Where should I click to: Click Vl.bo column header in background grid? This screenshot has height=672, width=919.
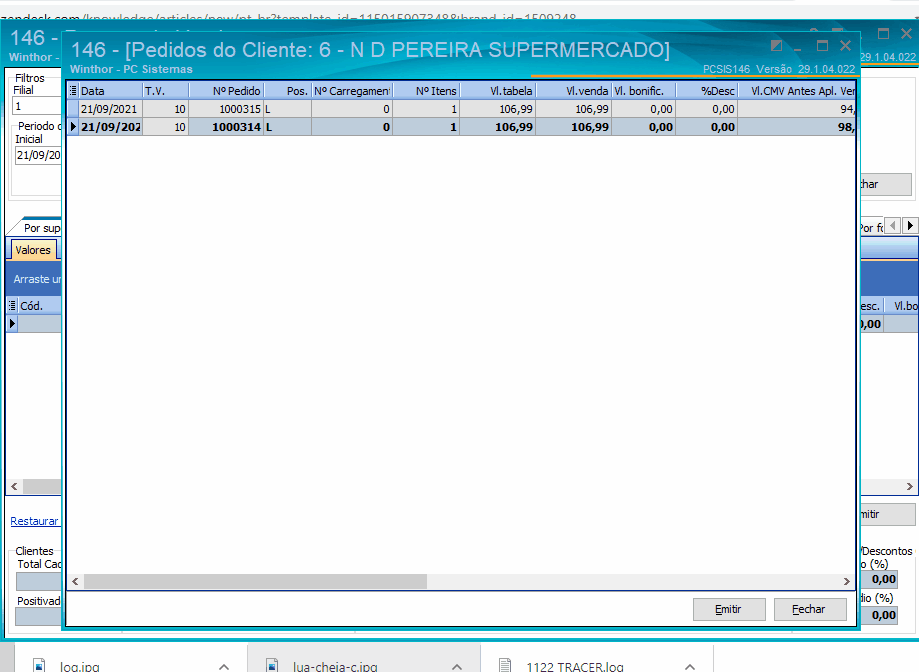coord(901,306)
